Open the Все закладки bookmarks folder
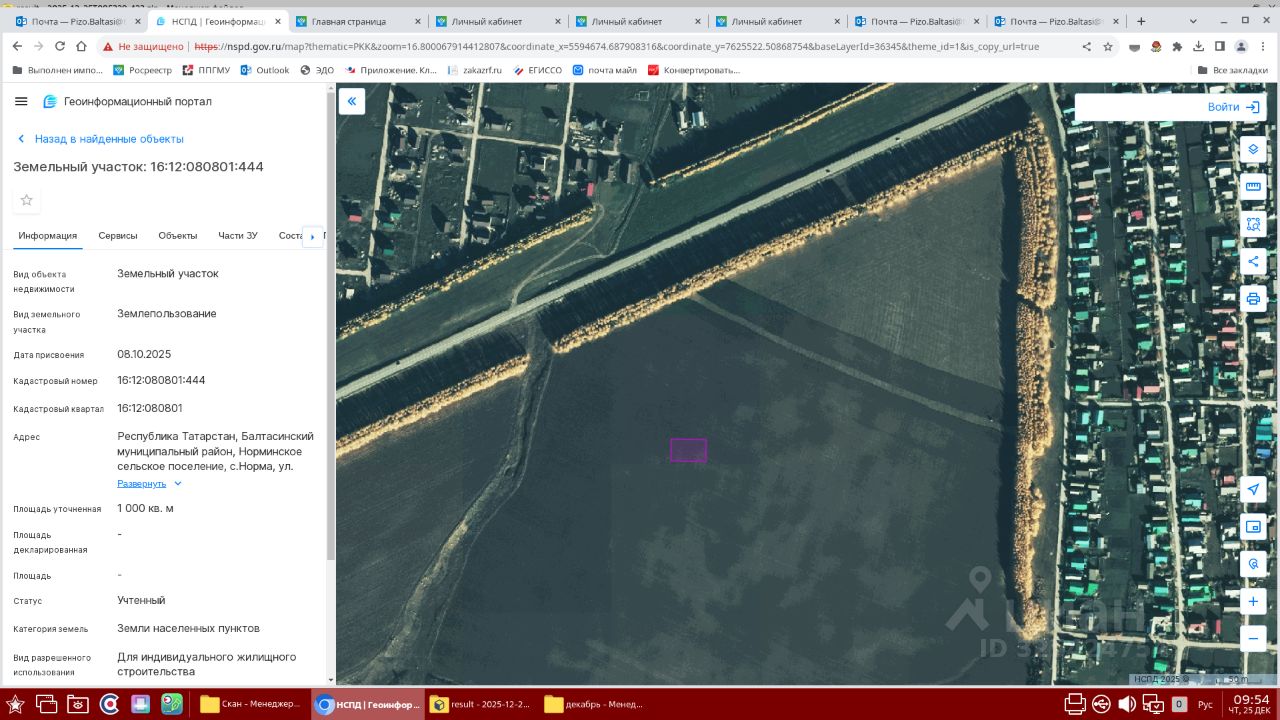This screenshot has height=720, width=1280. 1232,70
